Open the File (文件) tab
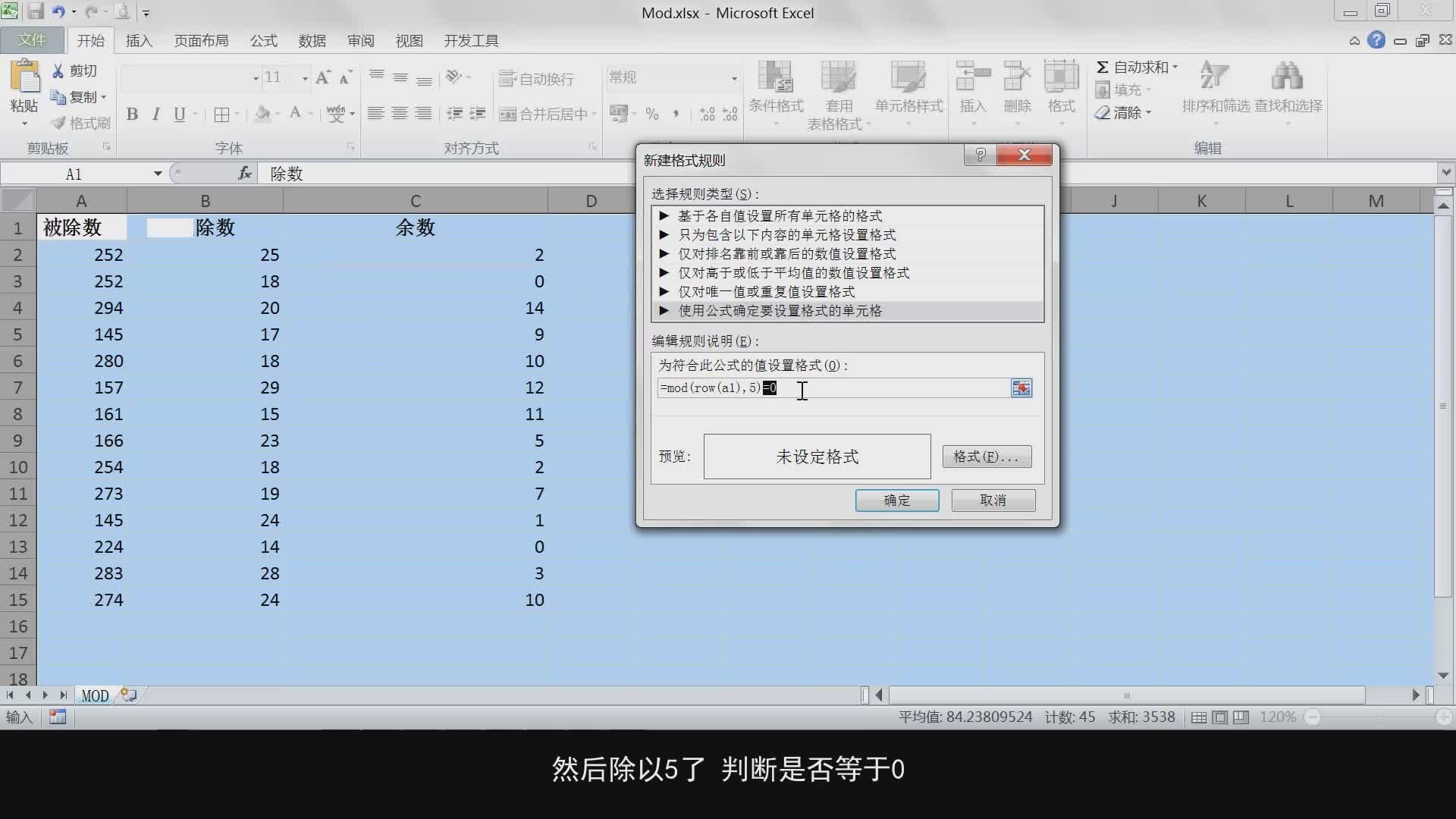 [x=32, y=40]
